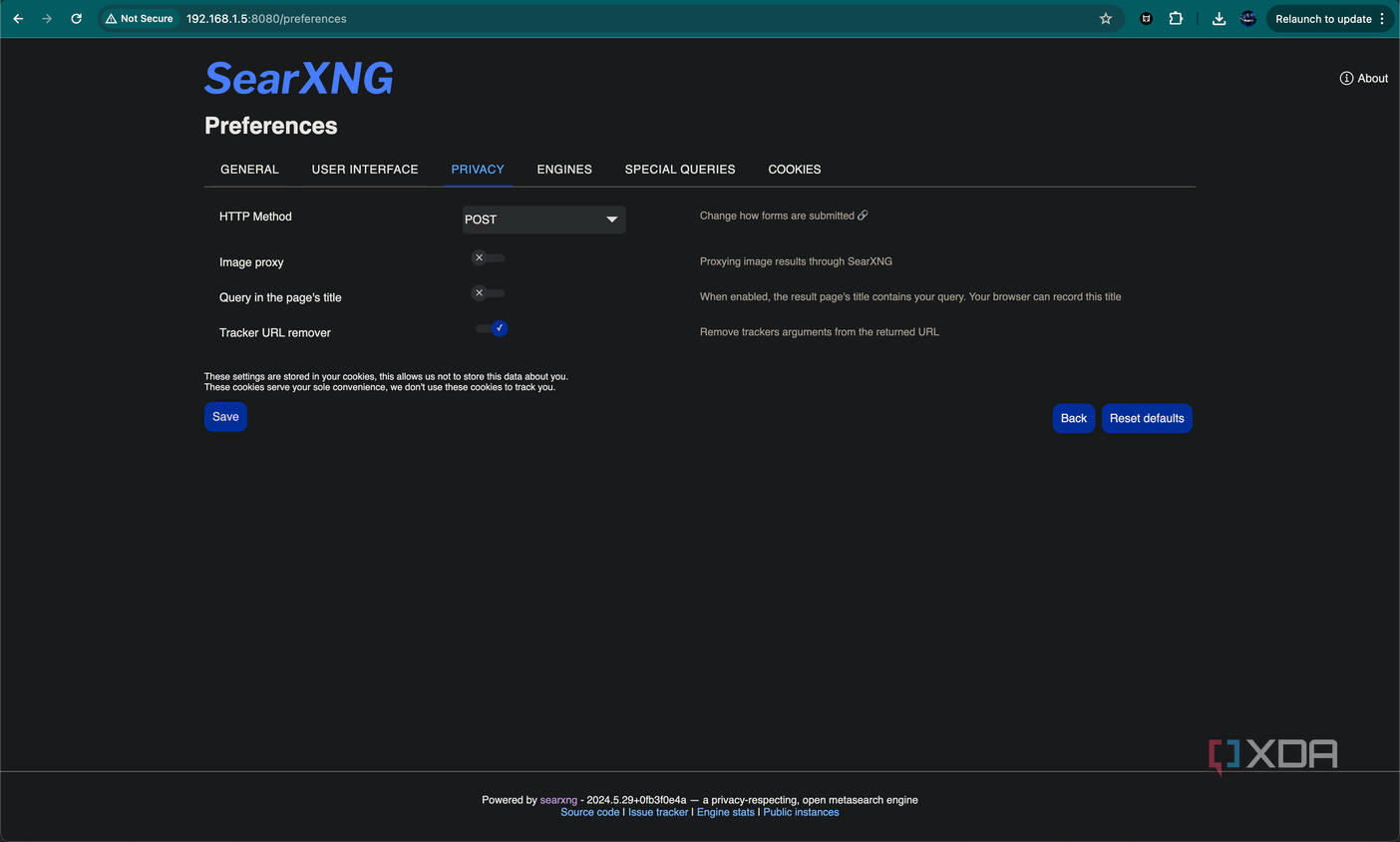Image resolution: width=1400 pixels, height=842 pixels.
Task: Click the Tracker URL remover label
Action: tap(275, 333)
